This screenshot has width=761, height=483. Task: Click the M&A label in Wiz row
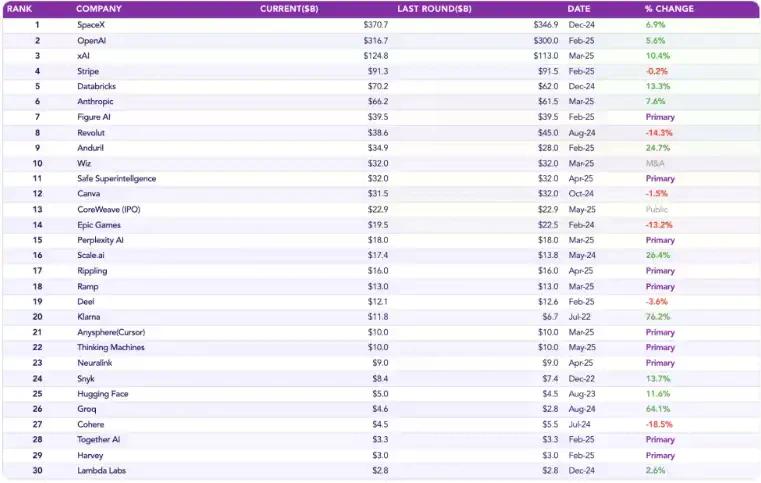click(655, 163)
